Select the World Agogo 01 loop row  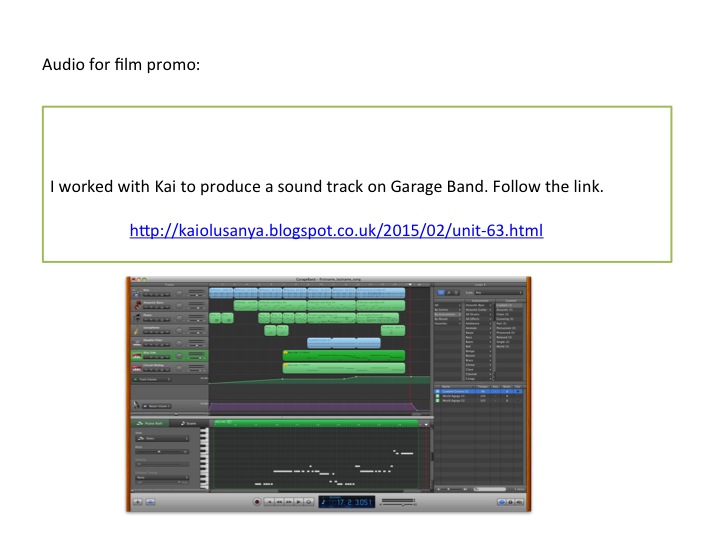(478, 396)
